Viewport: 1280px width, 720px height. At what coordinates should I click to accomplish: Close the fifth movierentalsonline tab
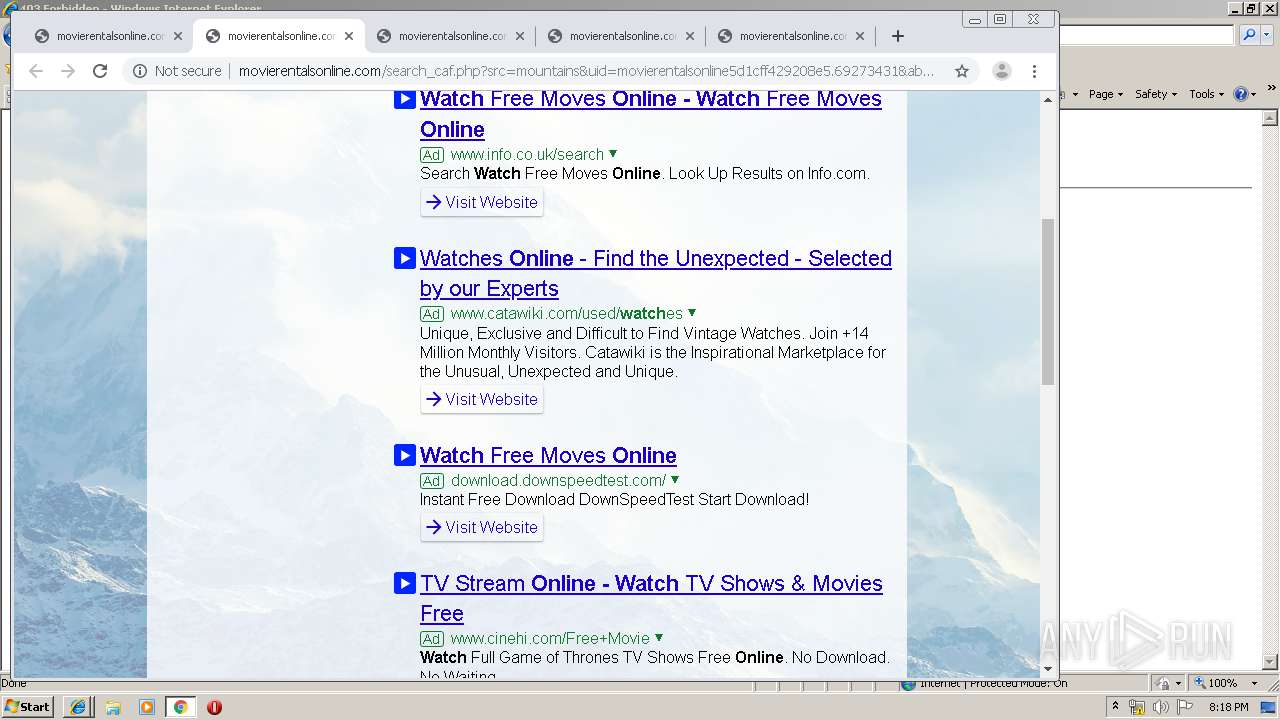860,36
